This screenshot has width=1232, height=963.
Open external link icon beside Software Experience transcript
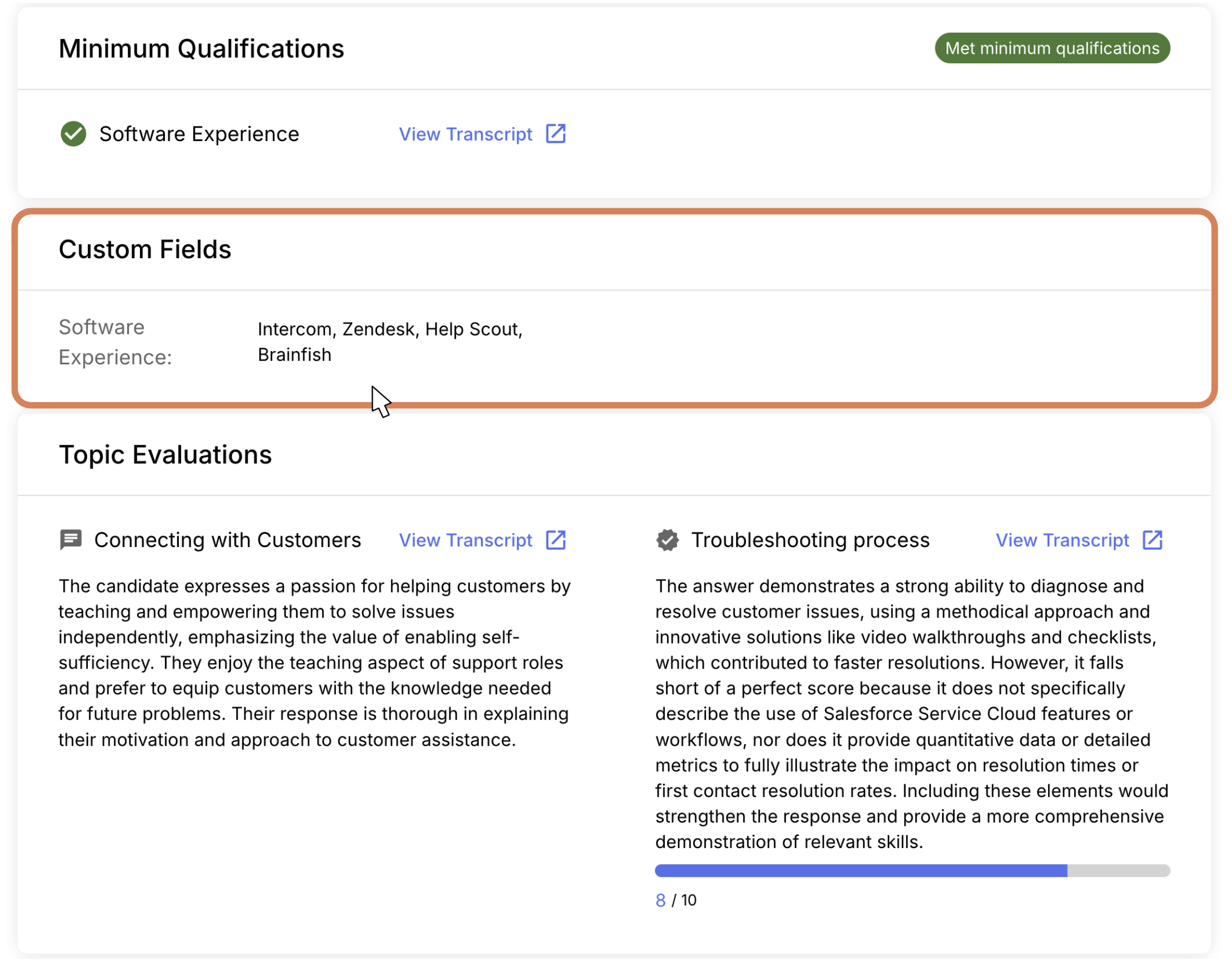tap(555, 134)
